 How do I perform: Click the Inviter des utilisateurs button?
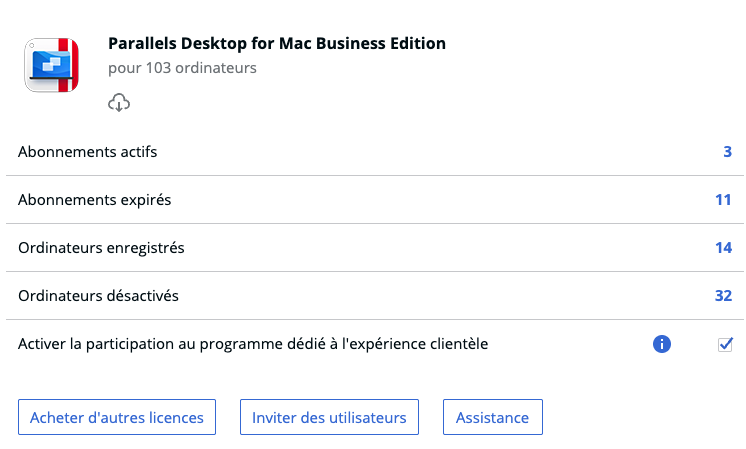click(x=329, y=417)
